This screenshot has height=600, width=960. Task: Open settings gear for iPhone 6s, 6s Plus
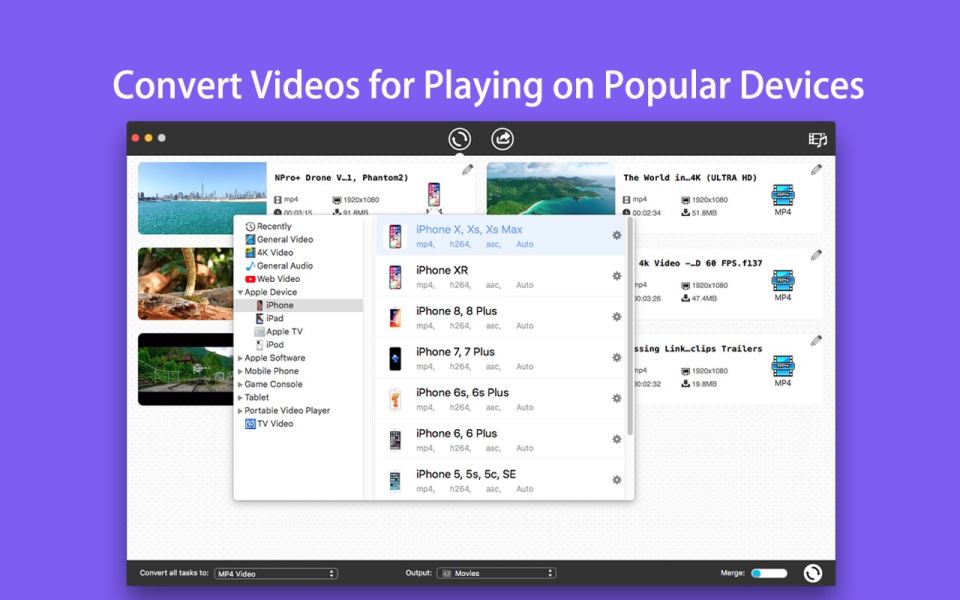[617, 399]
